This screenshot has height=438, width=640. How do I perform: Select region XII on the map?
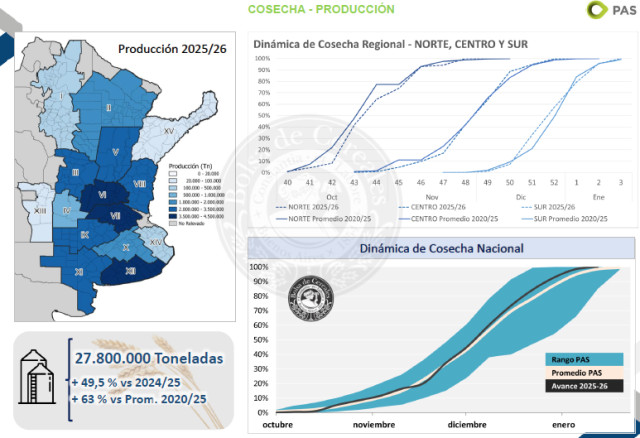[x=131, y=270]
